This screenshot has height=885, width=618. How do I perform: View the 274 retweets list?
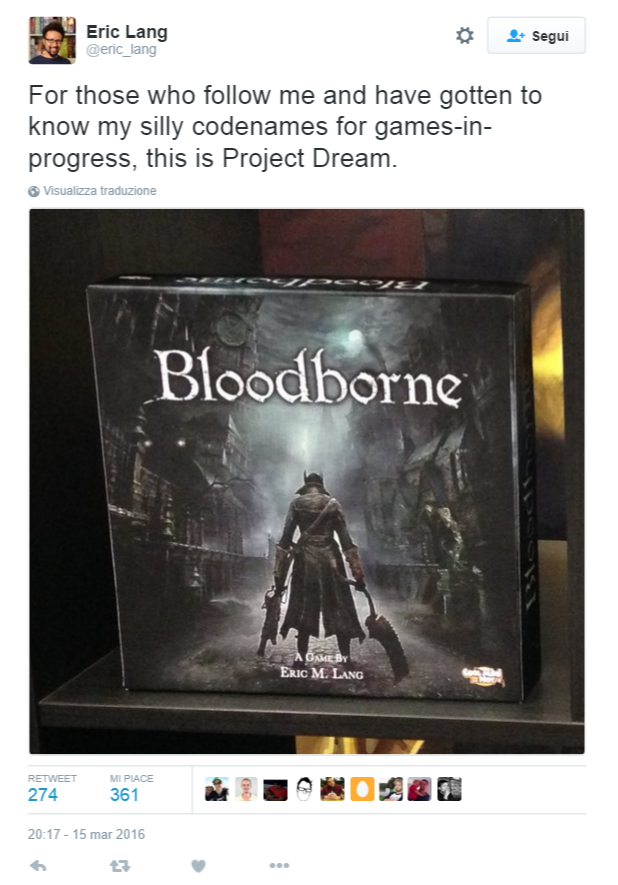click(43, 795)
